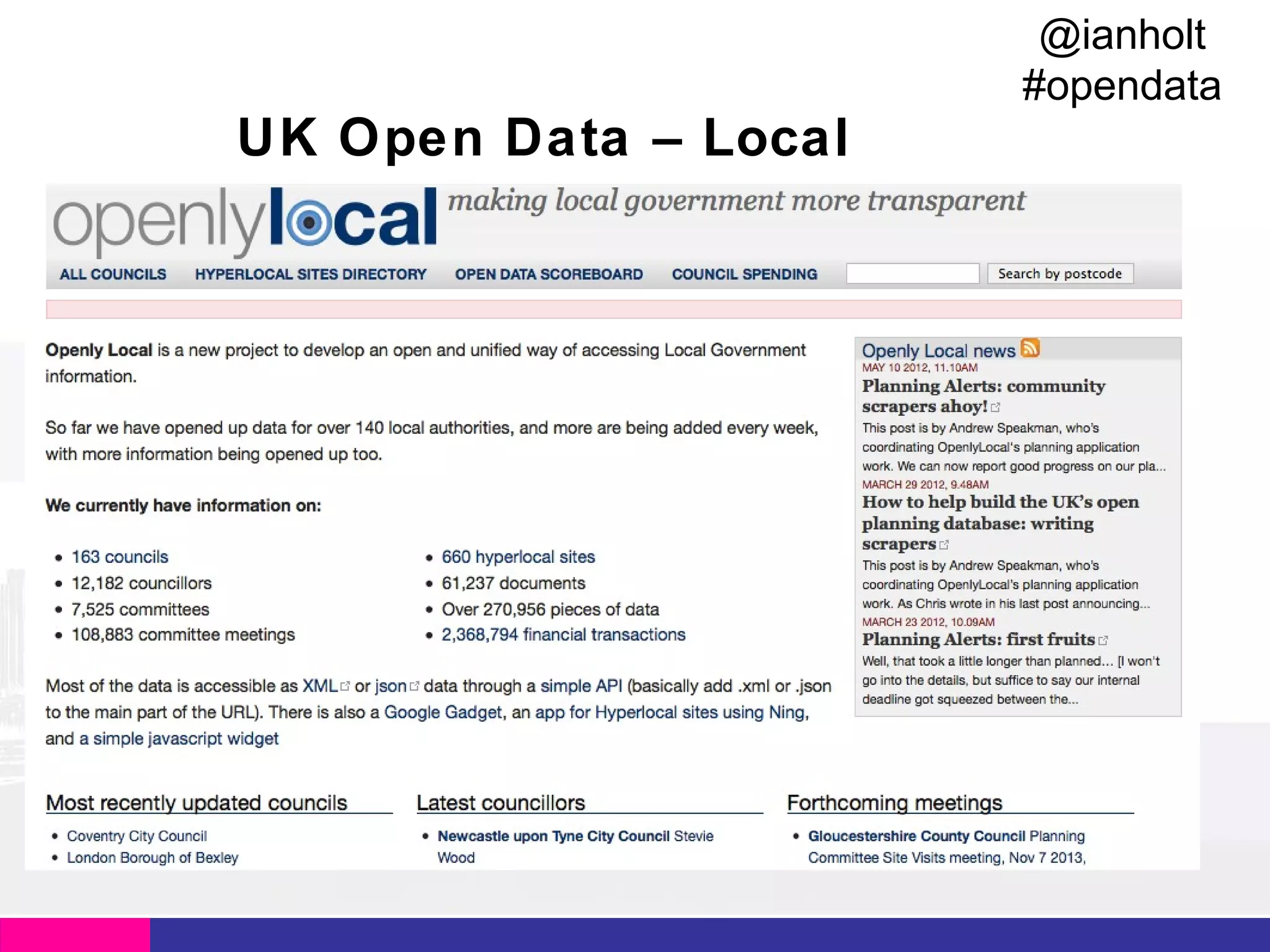Image resolution: width=1270 pixels, height=952 pixels.
Task: Open 'Openly Local news' heading link
Action: 939,350
